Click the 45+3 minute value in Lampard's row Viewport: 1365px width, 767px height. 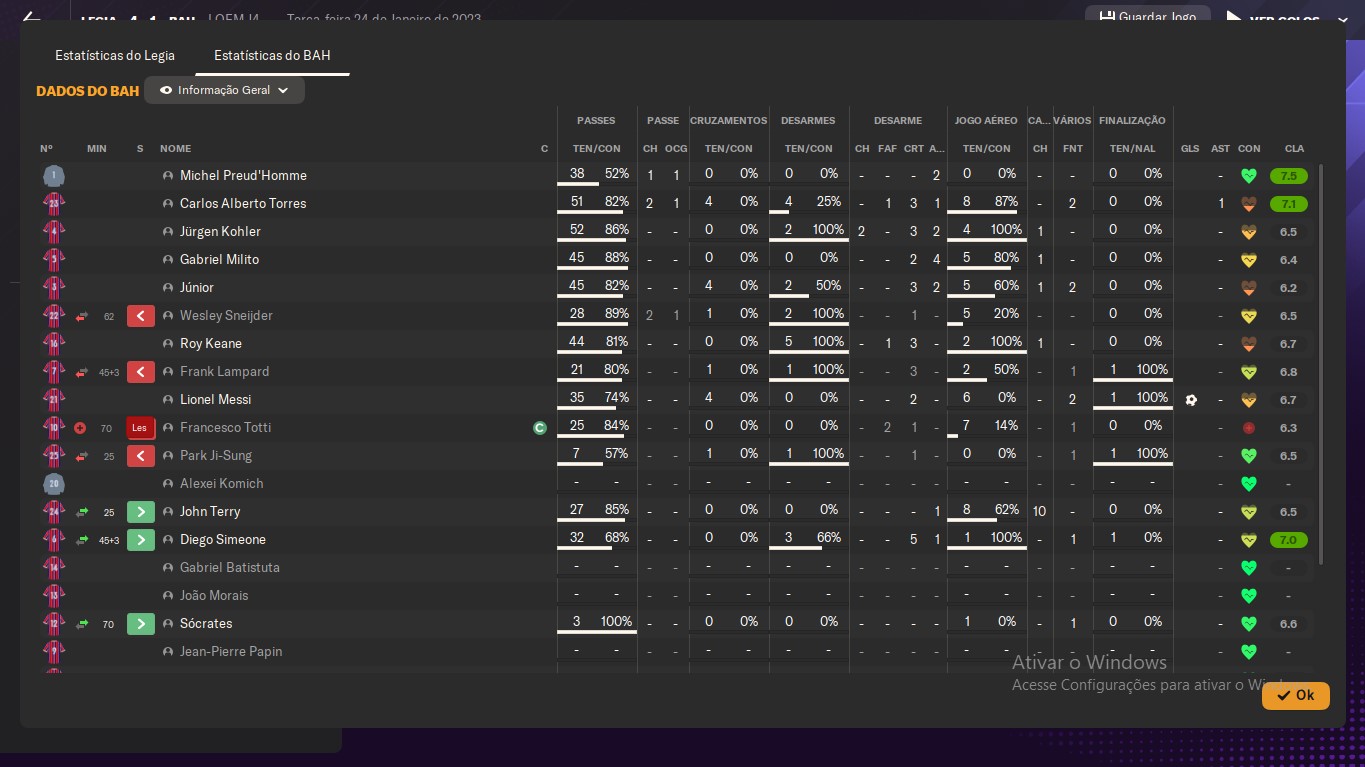pyautogui.click(x=109, y=373)
